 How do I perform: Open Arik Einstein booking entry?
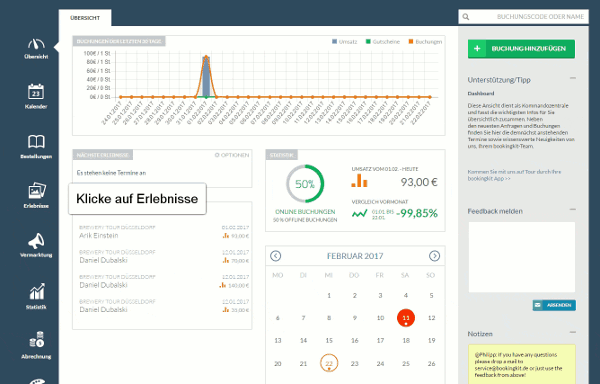[164, 232]
